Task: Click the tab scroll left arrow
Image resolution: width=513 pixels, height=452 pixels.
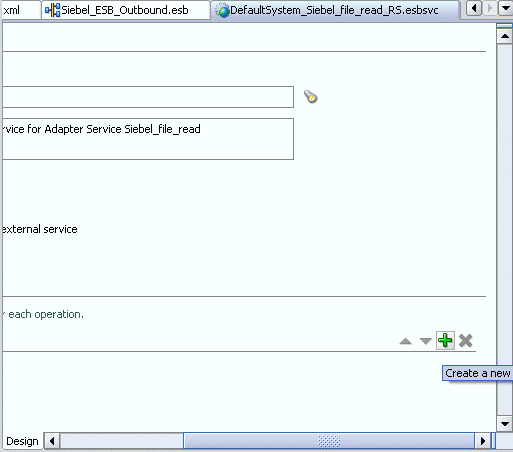Action: click(x=474, y=8)
